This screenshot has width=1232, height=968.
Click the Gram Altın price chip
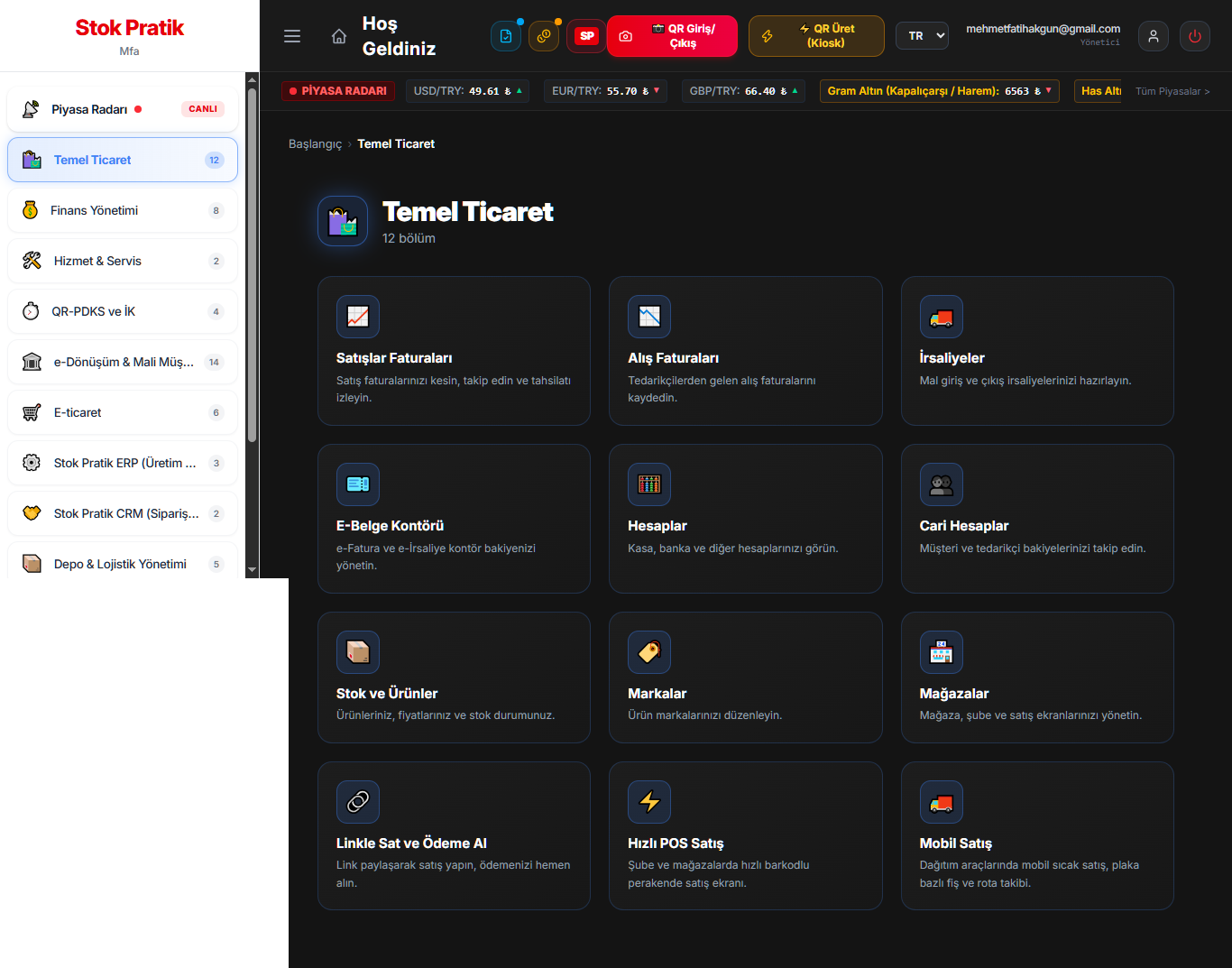pos(940,91)
